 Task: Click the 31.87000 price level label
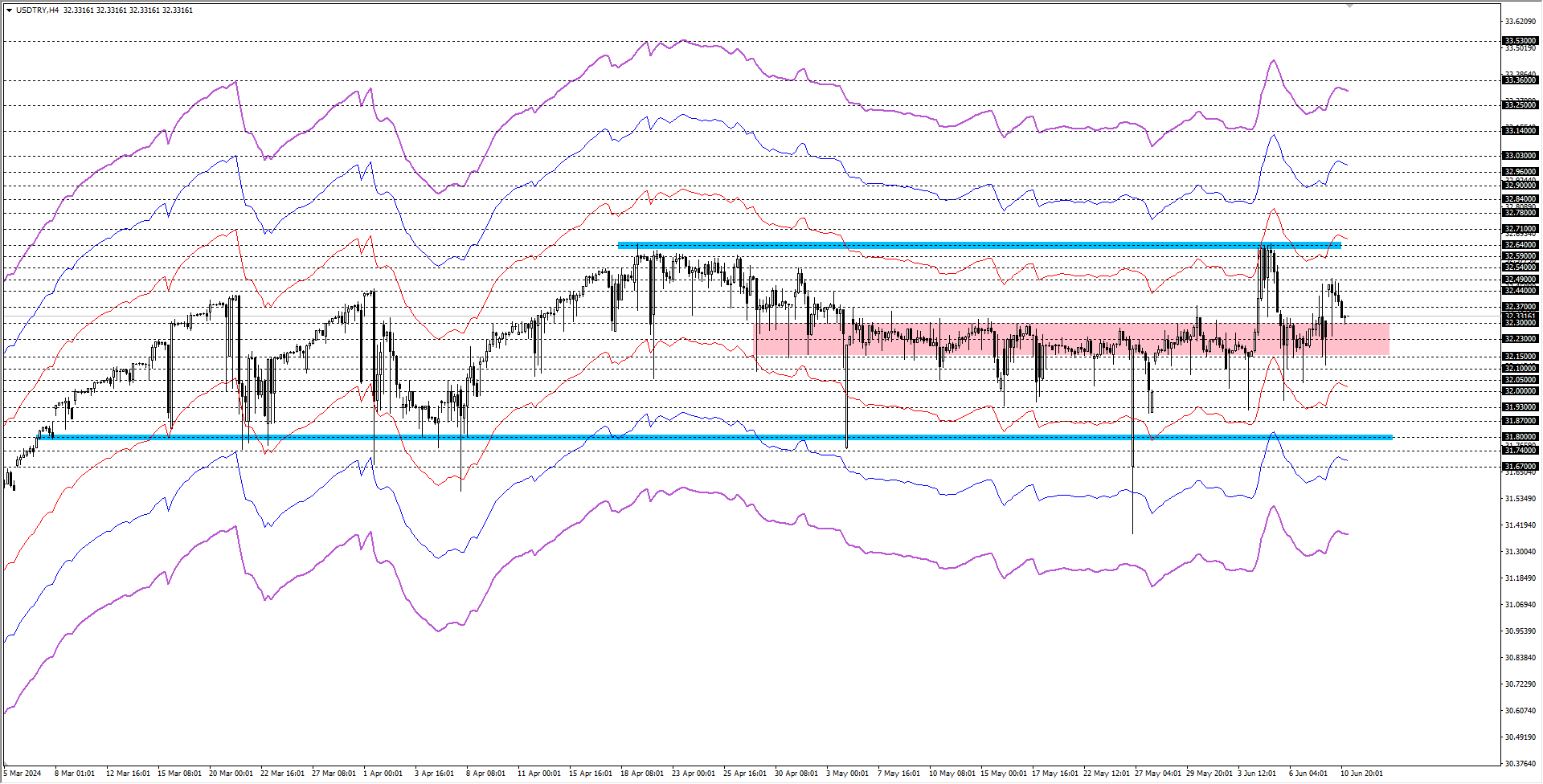coord(1520,421)
